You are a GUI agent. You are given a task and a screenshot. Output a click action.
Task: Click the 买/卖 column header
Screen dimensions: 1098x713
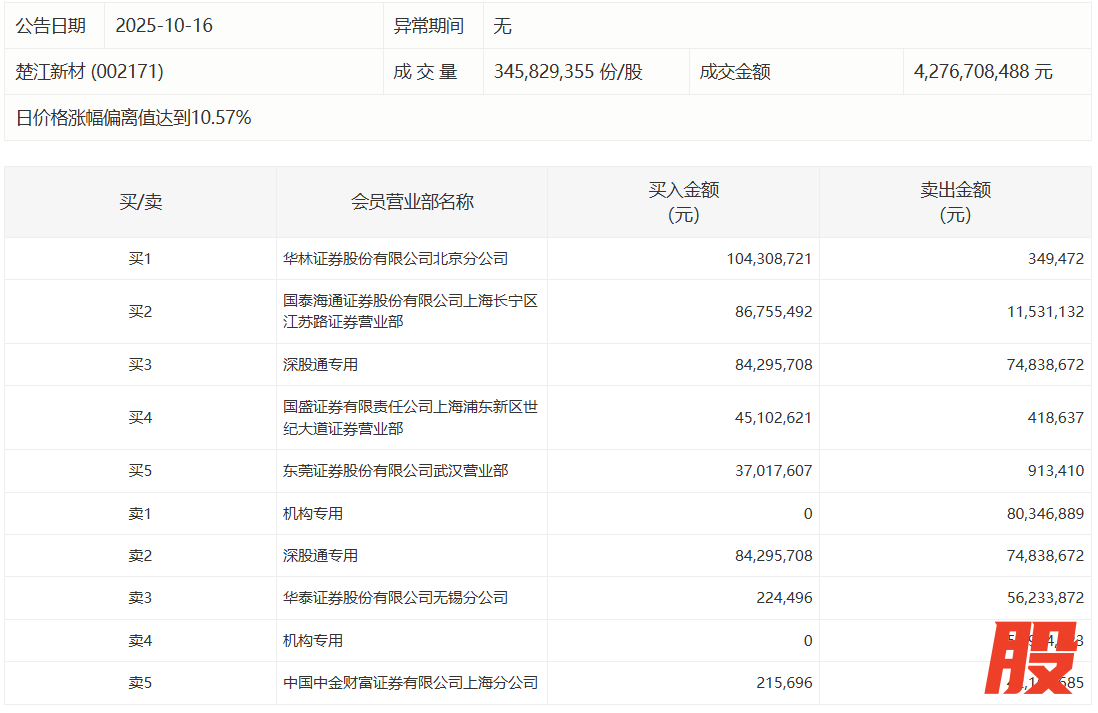tap(140, 202)
